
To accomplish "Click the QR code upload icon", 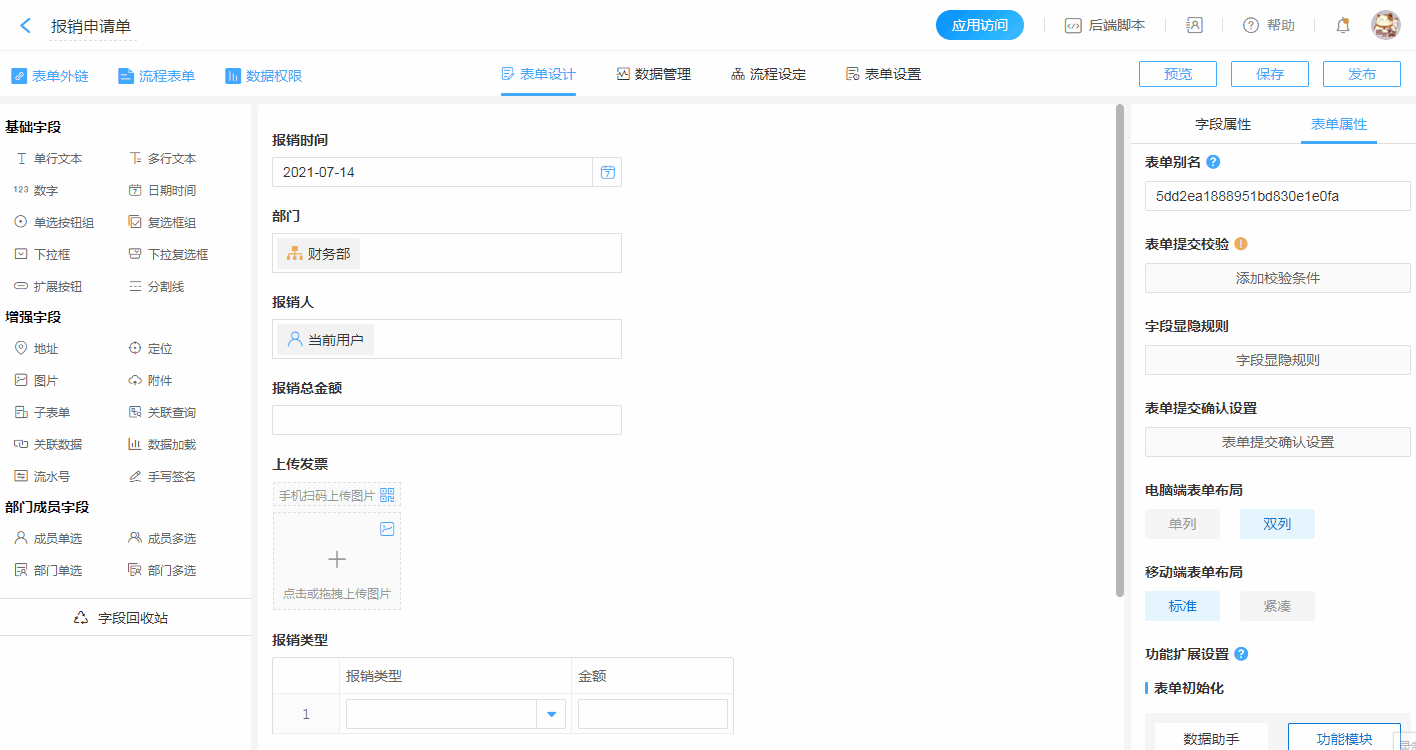I will tap(387, 495).
